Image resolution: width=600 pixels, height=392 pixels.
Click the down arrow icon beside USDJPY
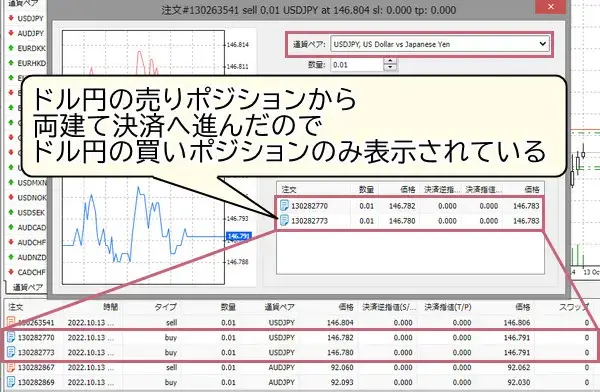pyautogui.click(x=11, y=18)
